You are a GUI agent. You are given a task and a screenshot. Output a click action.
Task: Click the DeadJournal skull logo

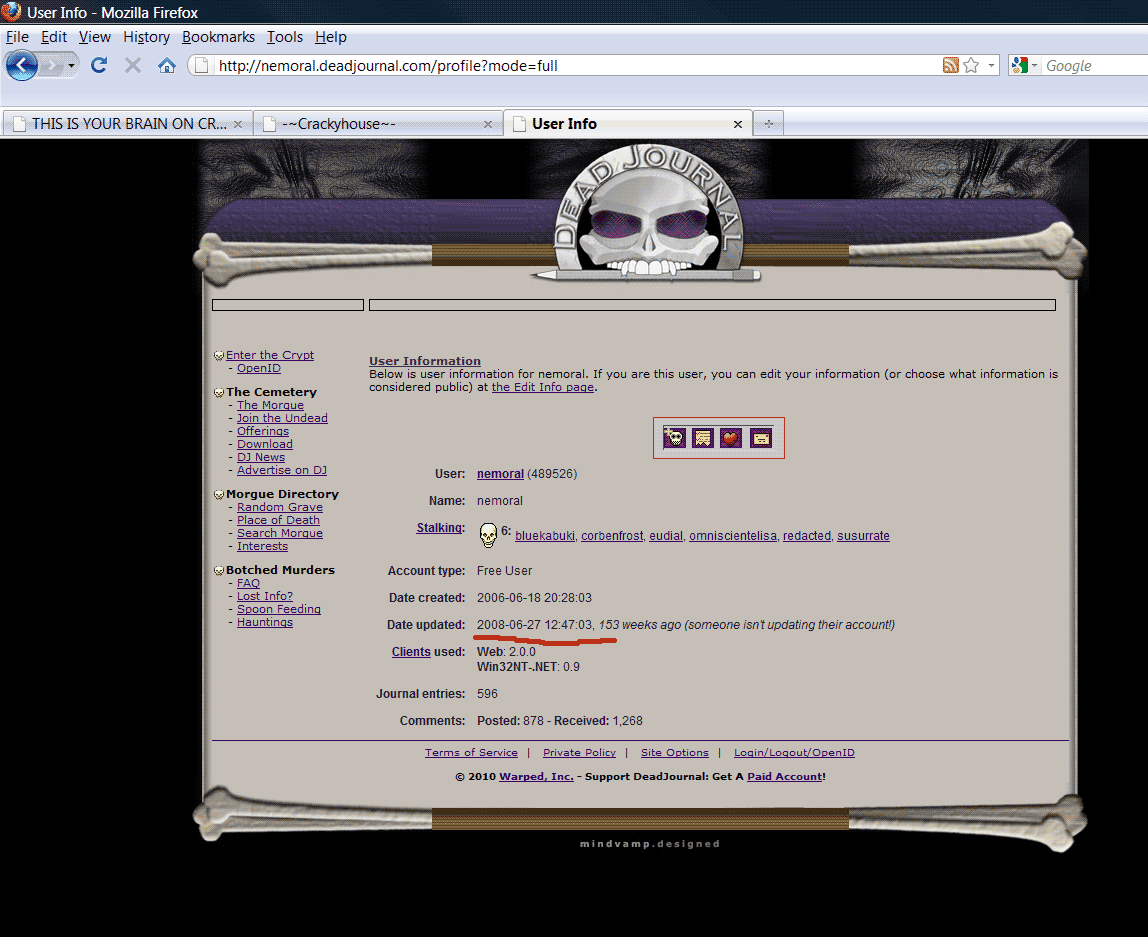coord(649,214)
